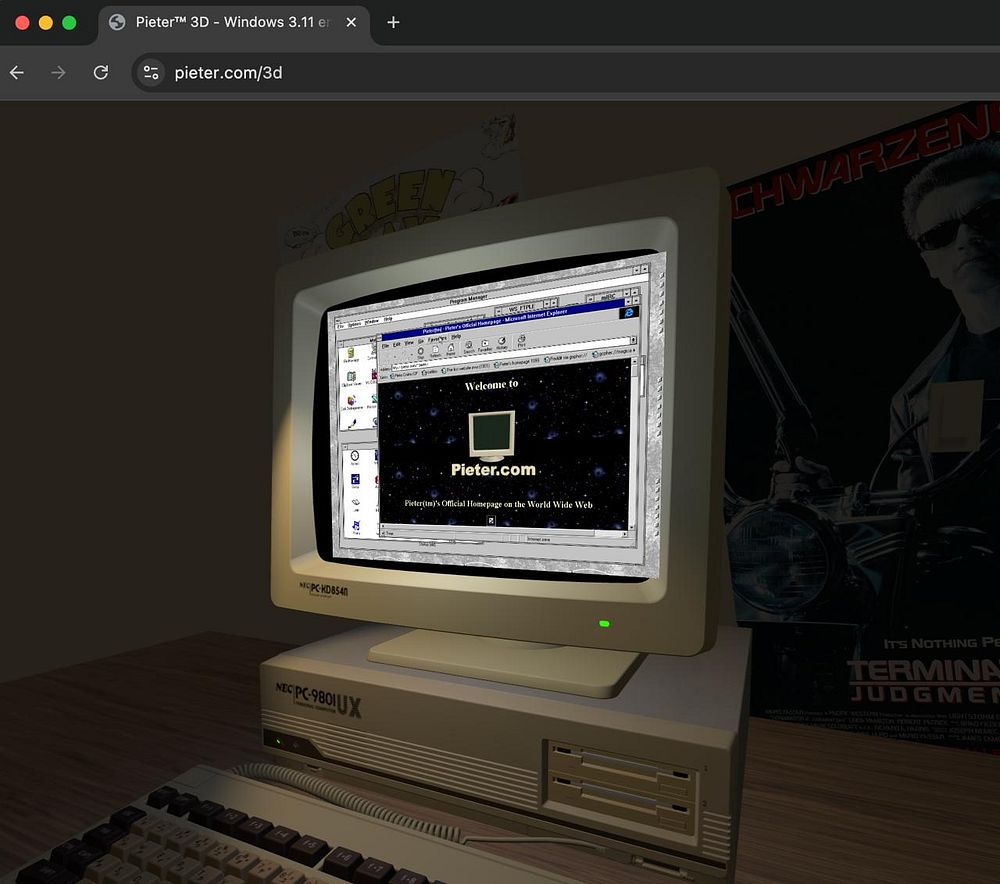The height and width of the screenshot is (884, 1000).
Task: Click the web page's vertical scrollbar down arrow
Action: [x=631, y=527]
